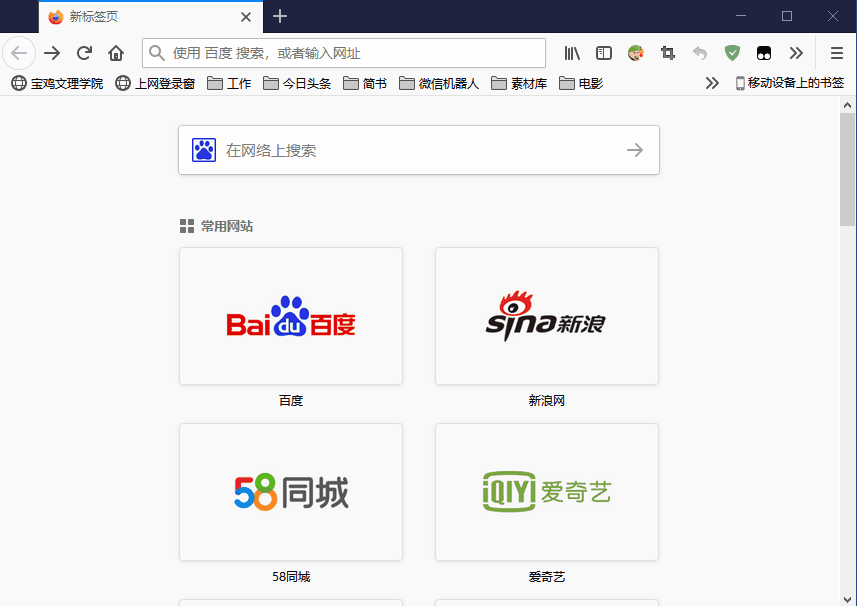Click the 爱奇艺 label under the tile

pyautogui.click(x=547, y=576)
